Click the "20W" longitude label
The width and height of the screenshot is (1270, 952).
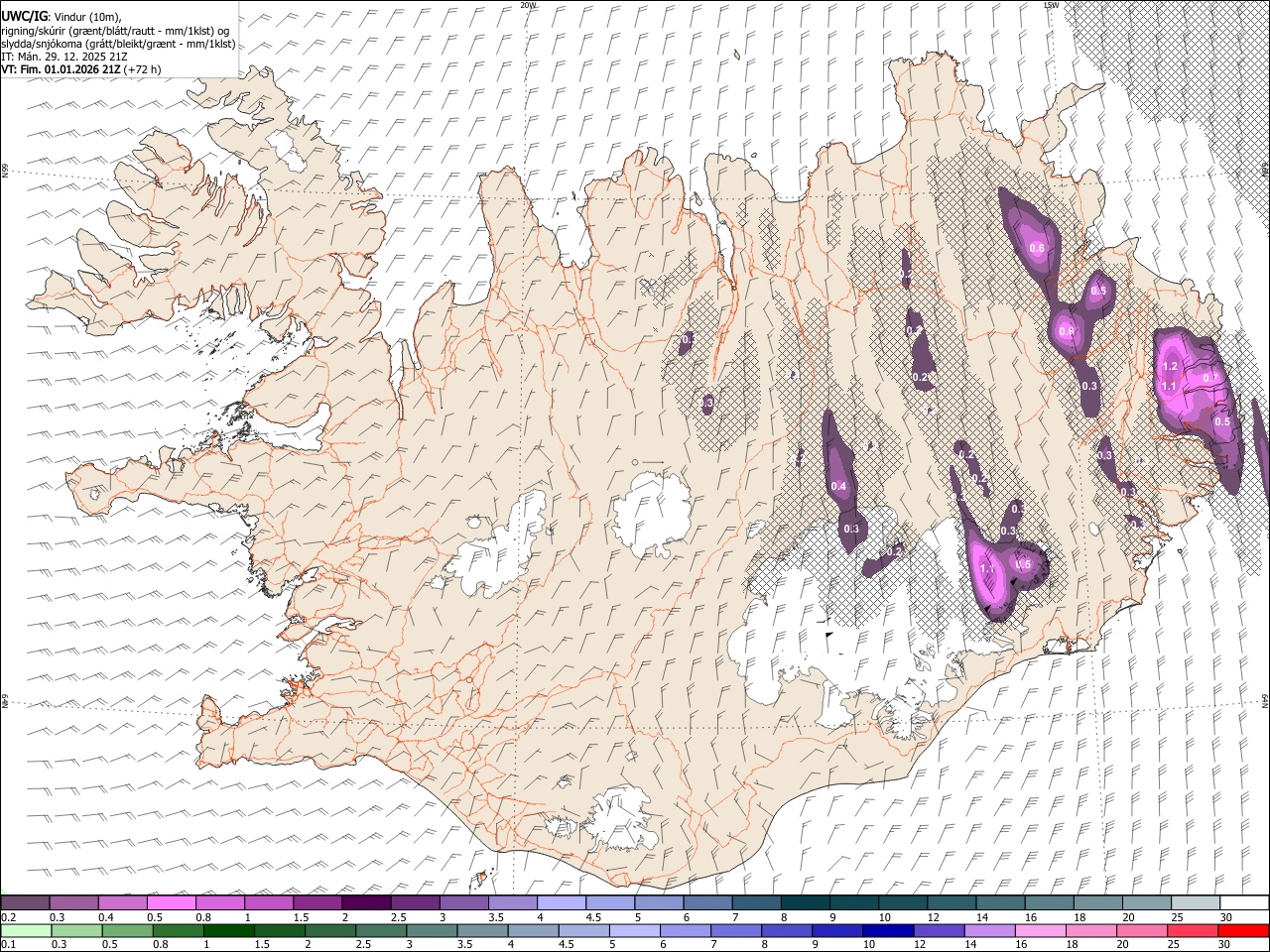527,5
